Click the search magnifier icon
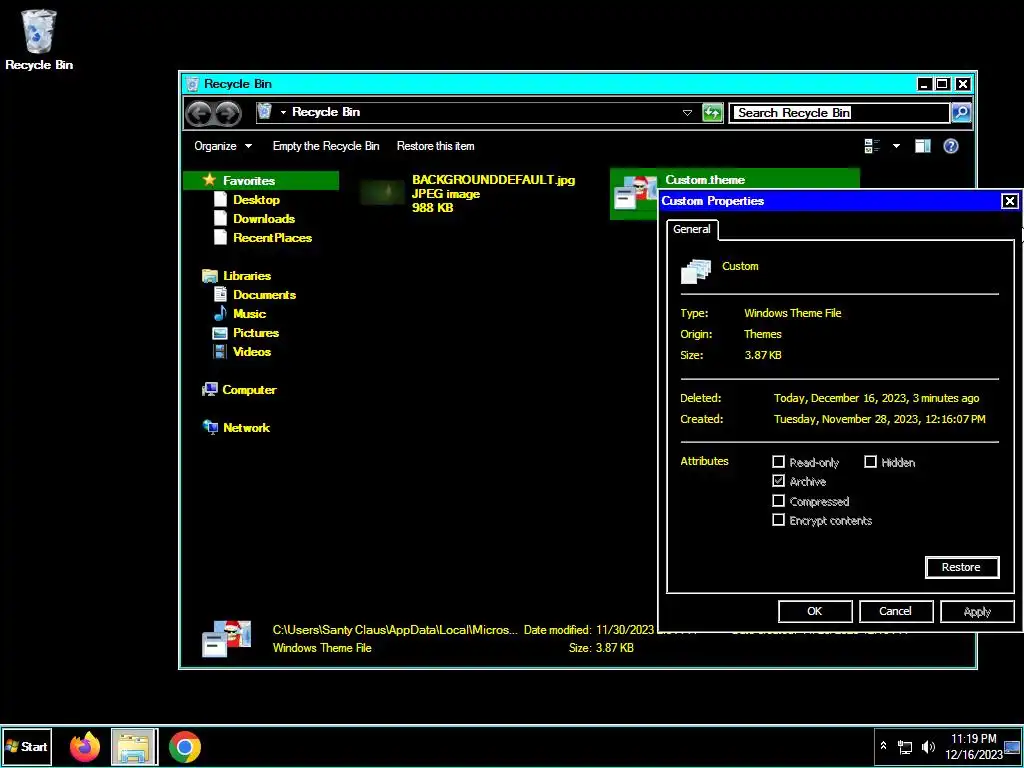 [961, 112]
